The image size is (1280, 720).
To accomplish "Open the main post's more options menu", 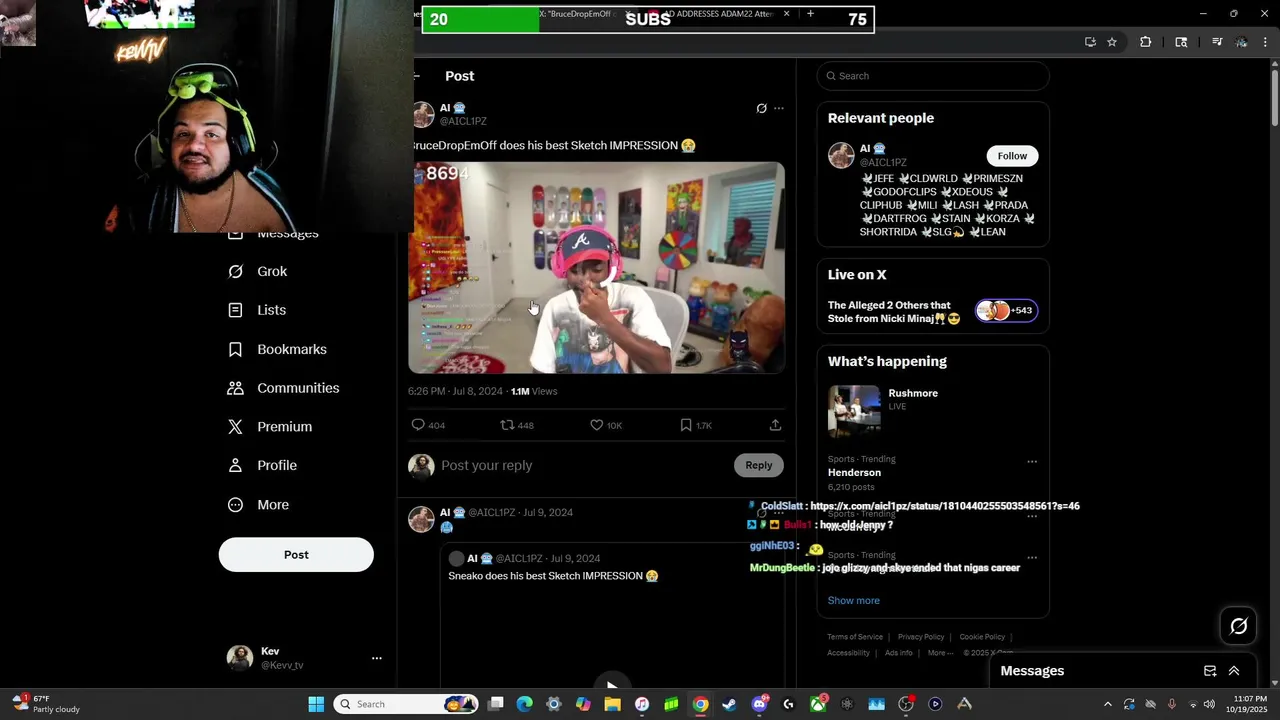I will (x=779, y=108).
